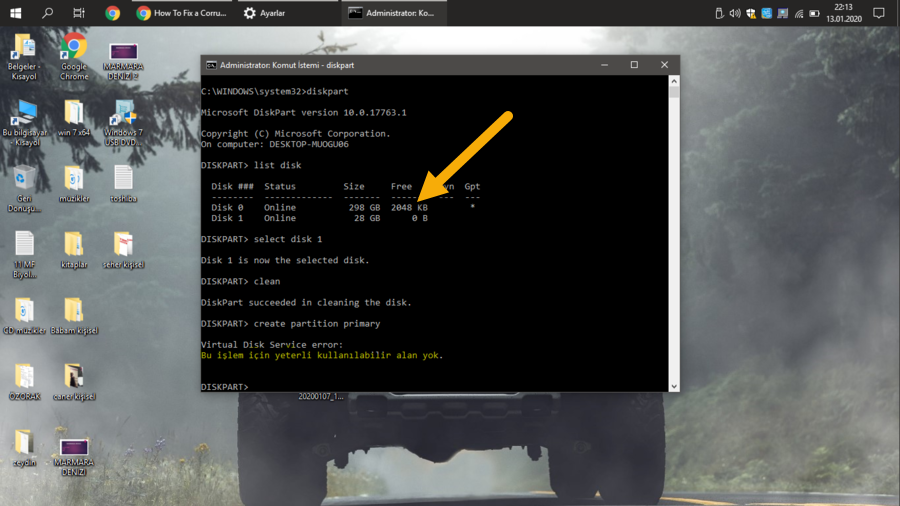Click the blue app tray icon beside the security shield
The height and width of the screenshot is (506, 900).
coord(766,13)
